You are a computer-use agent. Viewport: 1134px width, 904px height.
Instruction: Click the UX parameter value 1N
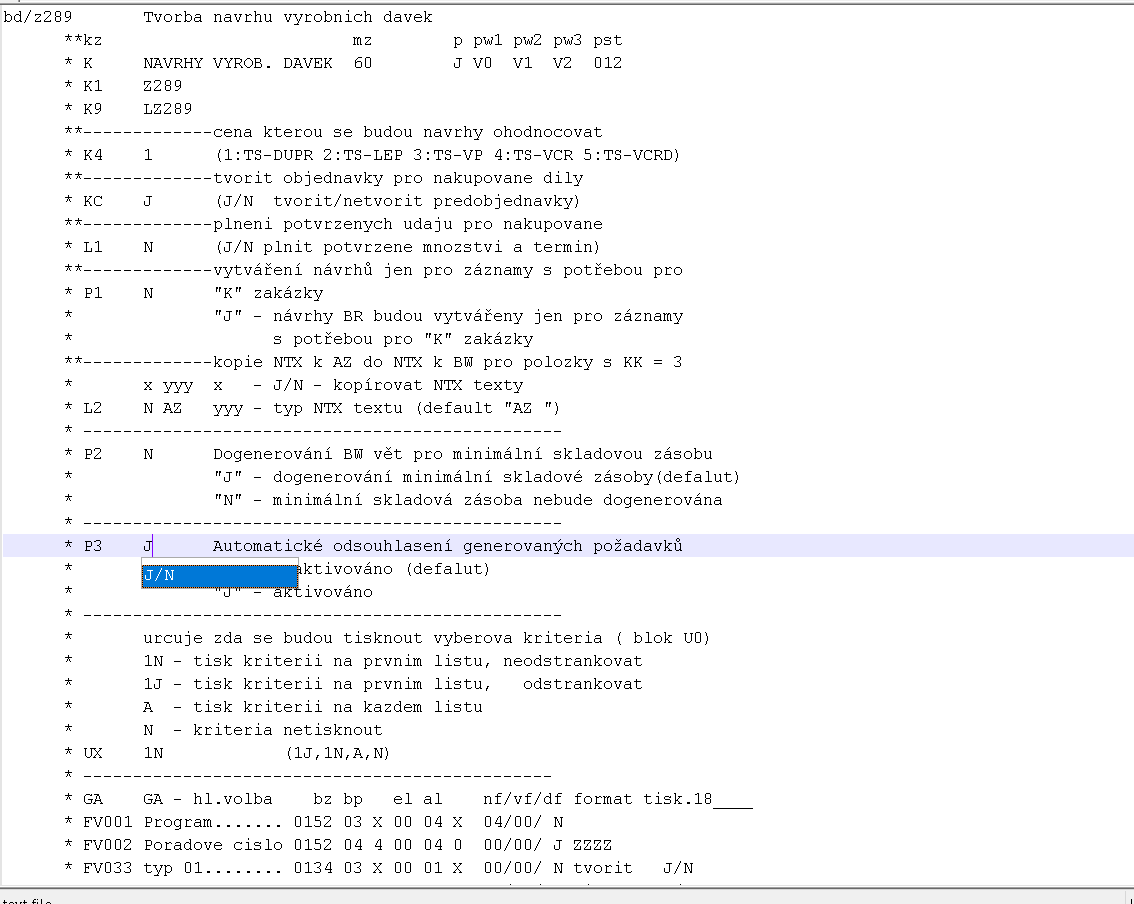(x=153, y=753)
